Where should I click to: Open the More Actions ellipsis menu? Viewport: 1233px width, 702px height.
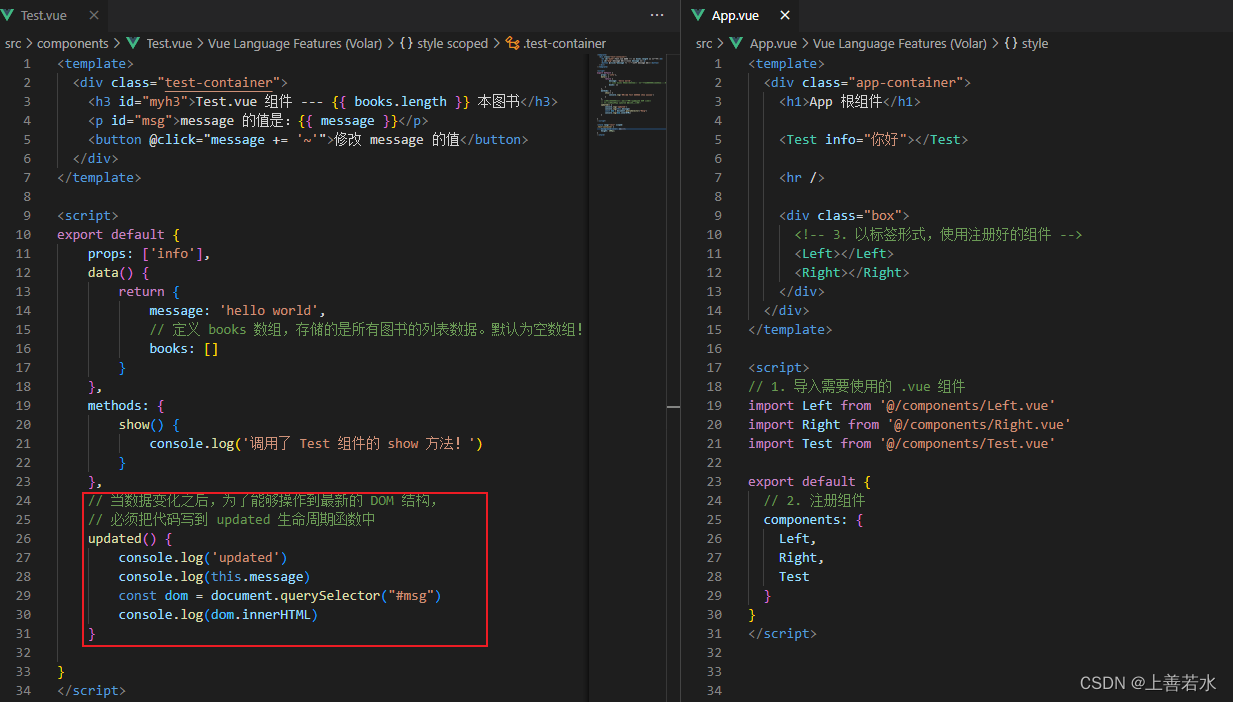pyautogui.click(x=657, y=15)
